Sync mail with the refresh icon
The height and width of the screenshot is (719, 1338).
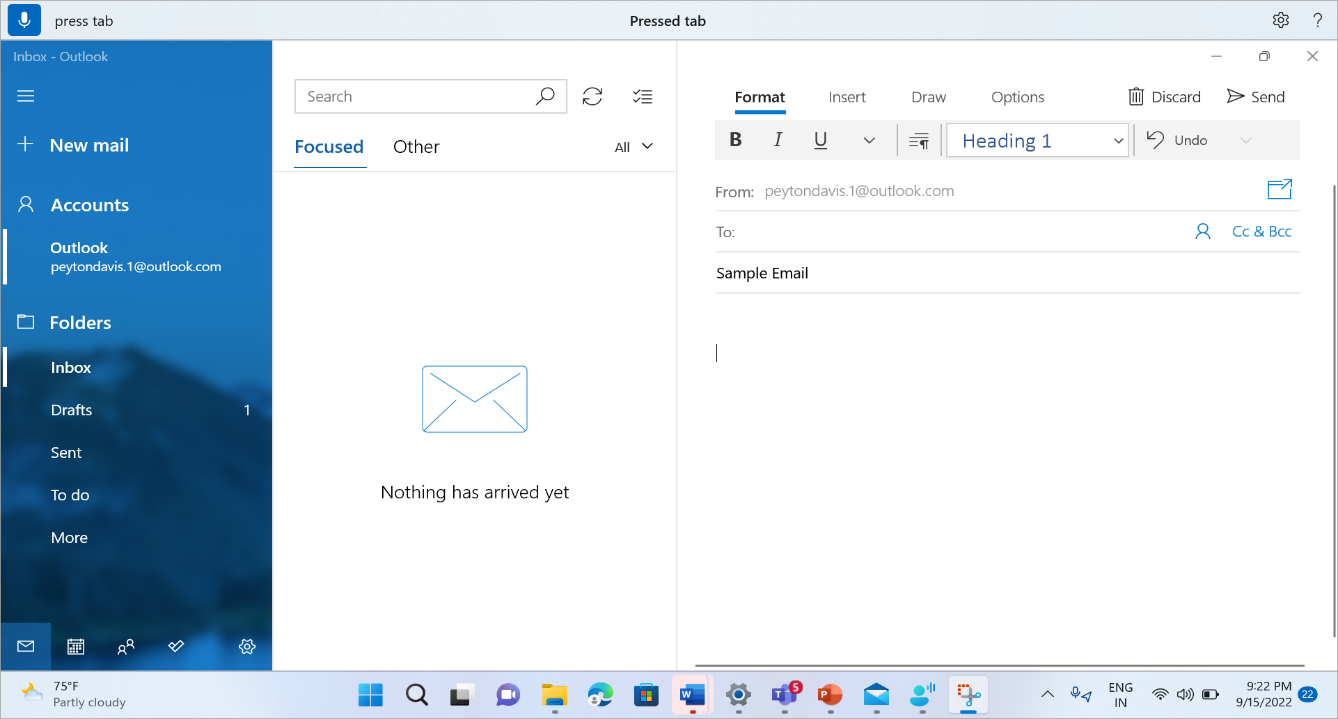coord(592,96)
